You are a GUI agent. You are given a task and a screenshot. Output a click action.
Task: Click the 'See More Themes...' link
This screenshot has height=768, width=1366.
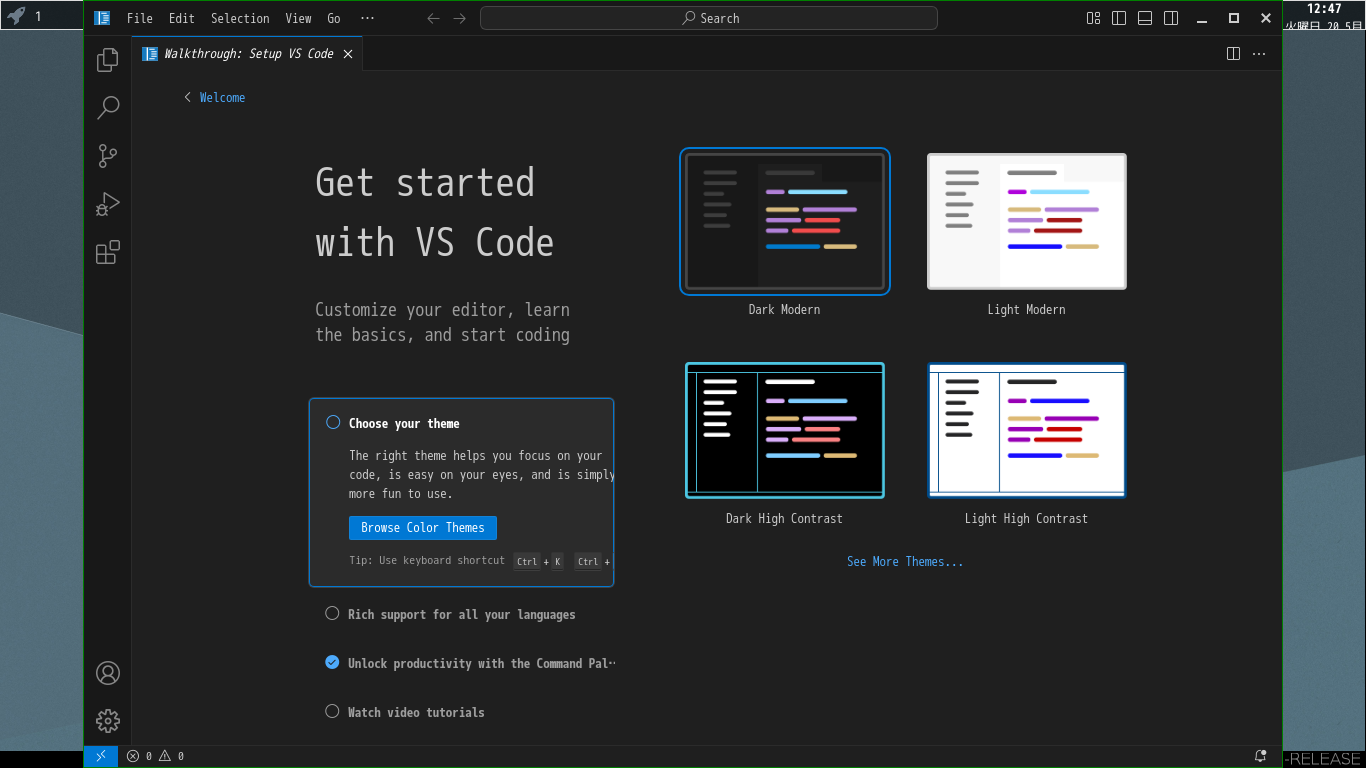pyautogui.click(x=905, y=562)
